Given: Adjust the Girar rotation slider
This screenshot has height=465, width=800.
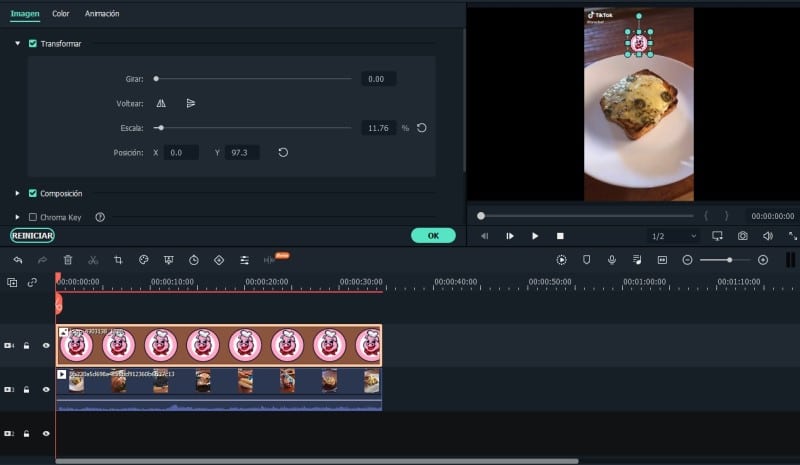Looking at the screenshot, I should pyautogui.click(x=156, y=79).
